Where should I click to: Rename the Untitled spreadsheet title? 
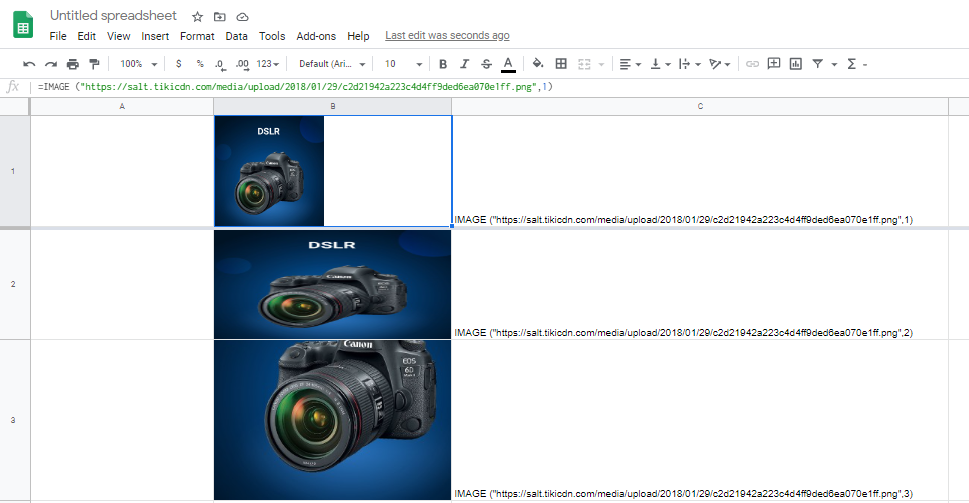click(x=113, y=15)
